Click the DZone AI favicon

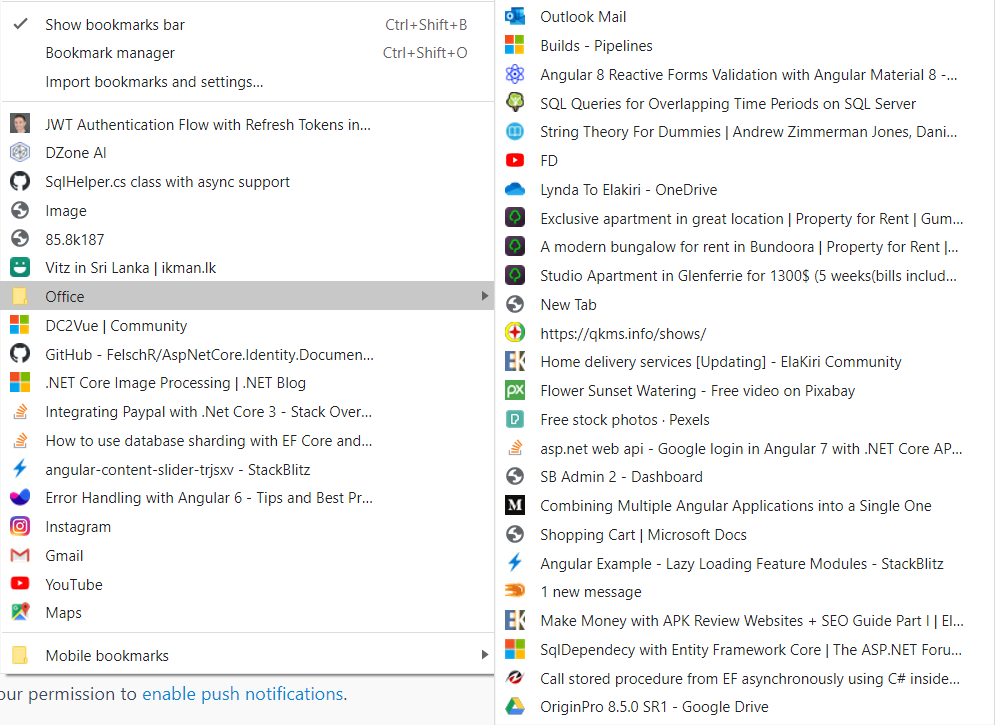tap(20, 153)
